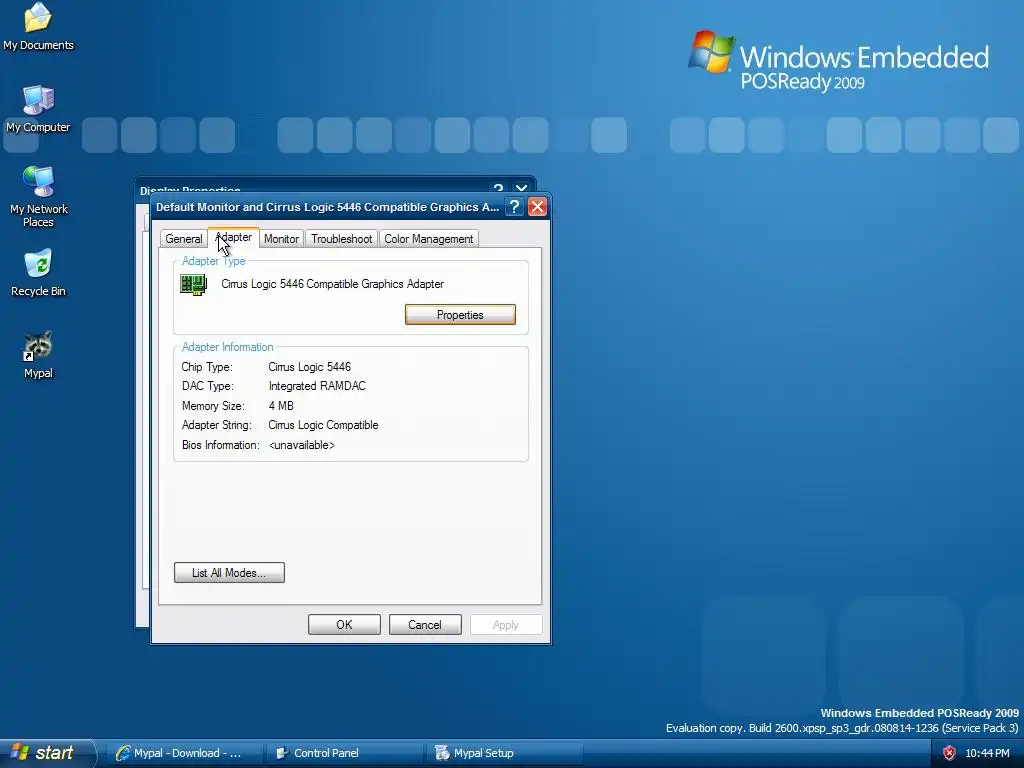The width and height of the screenshot is (1024, 768).
Task: Switch to Control Panel taskbar item
Action: (345, 753)
